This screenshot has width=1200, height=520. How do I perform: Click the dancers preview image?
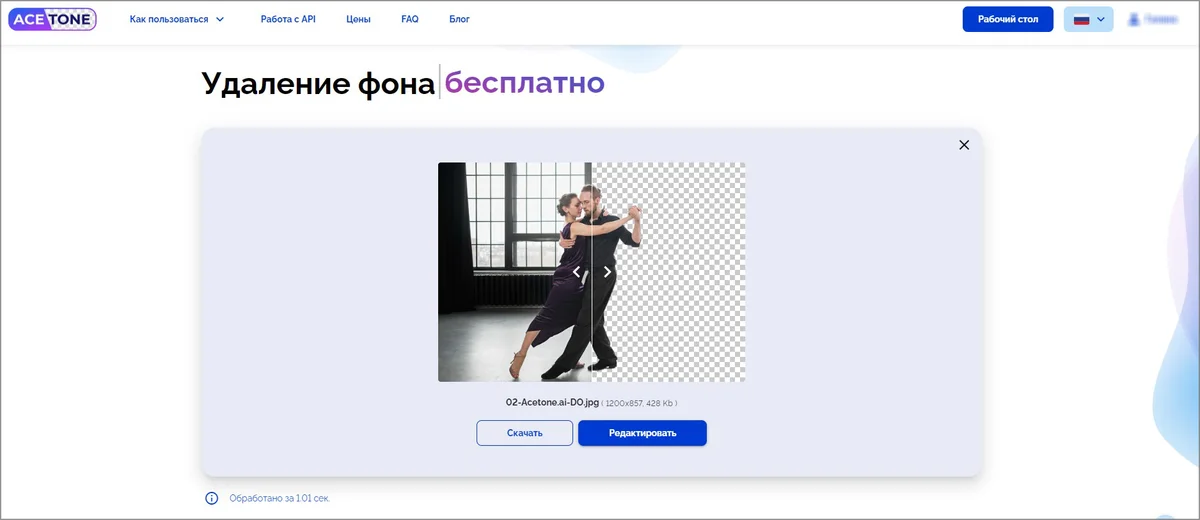tap(591, 272)
